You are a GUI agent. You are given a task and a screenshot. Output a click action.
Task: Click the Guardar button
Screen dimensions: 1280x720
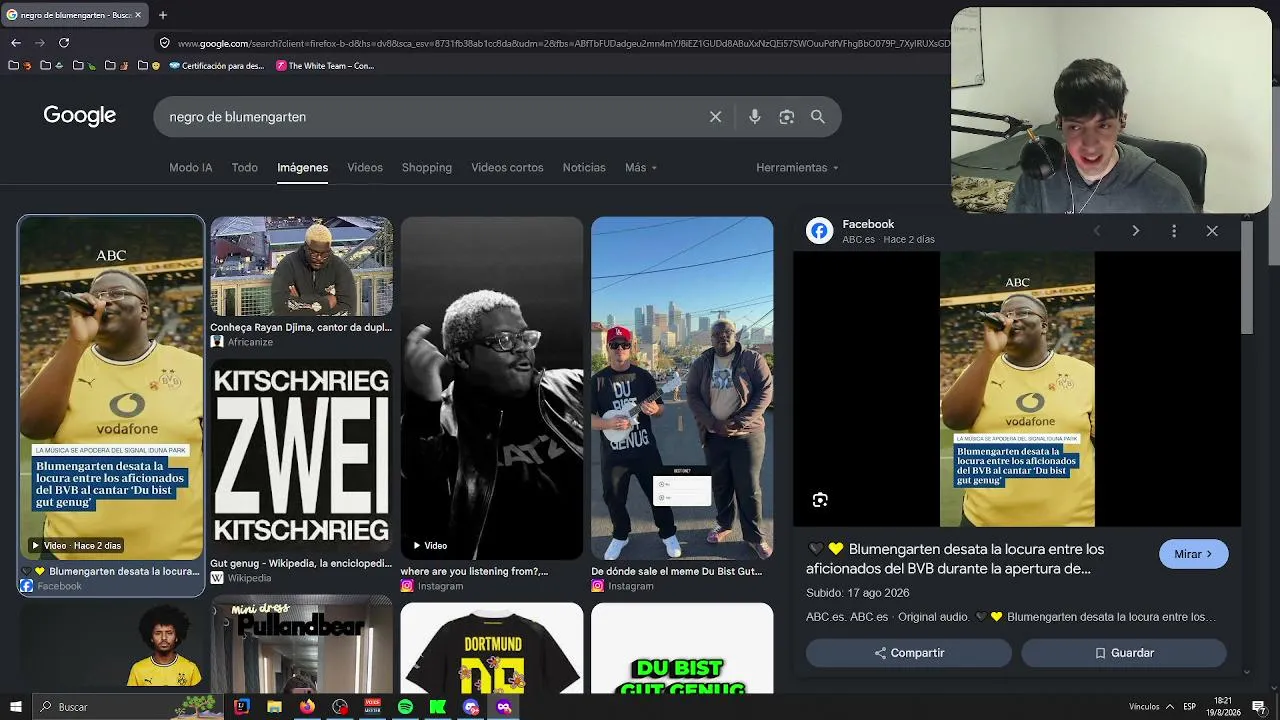coord(1124,653)
